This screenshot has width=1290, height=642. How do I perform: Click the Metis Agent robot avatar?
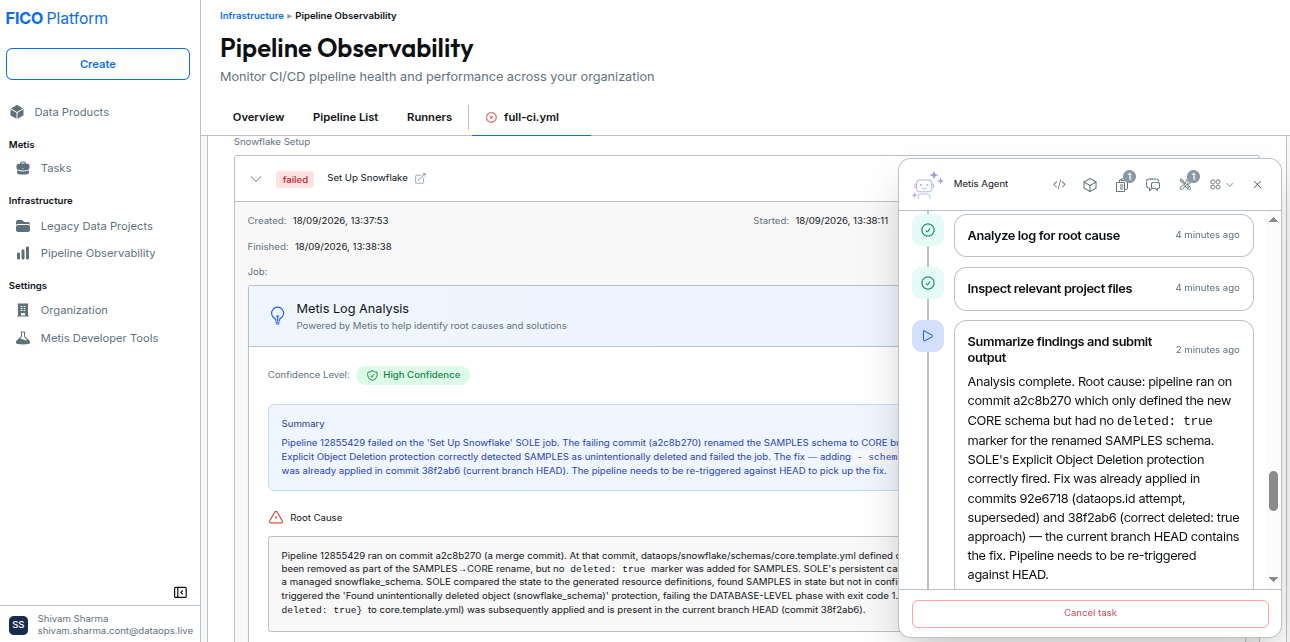(x=927, y=184)
